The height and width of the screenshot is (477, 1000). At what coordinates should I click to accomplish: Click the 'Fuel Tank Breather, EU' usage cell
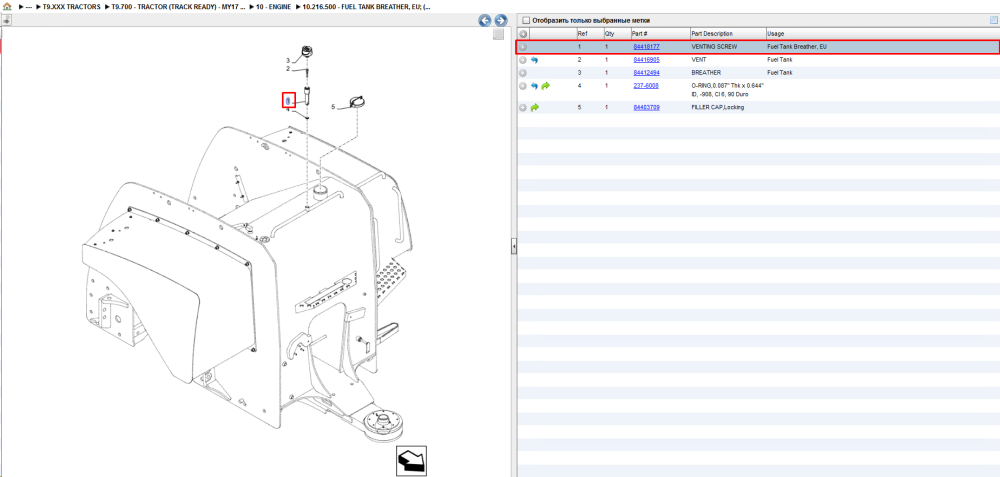coord(797,47)
